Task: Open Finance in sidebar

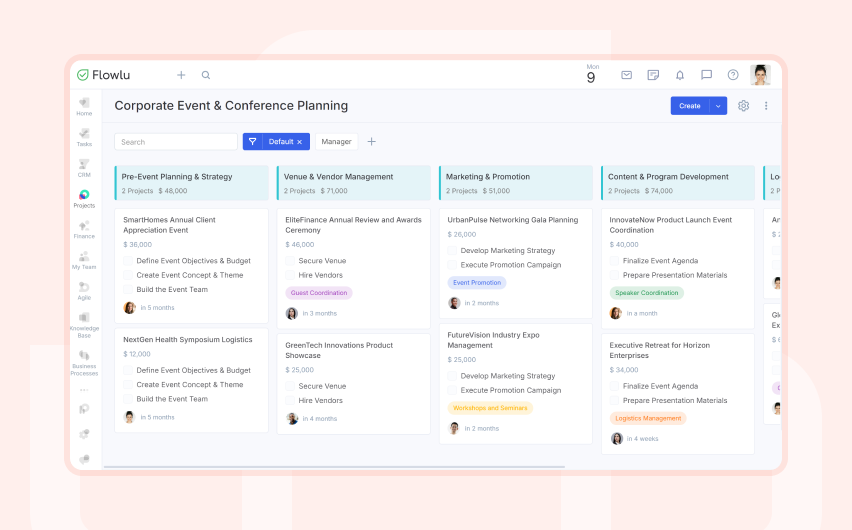Action: pyautogui.click(x=84, y=230)
